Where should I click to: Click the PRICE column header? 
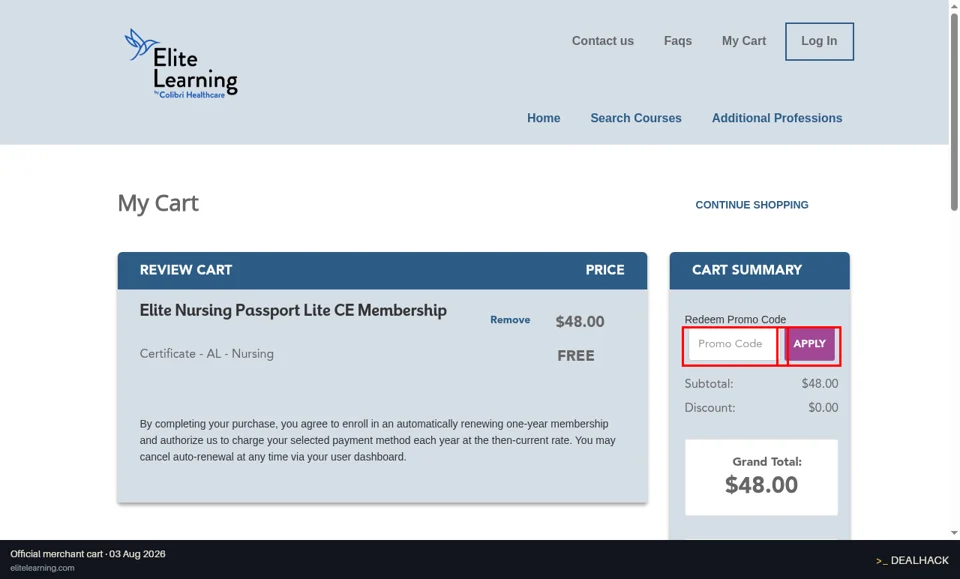pyautogui.click(x=605, y=270)
